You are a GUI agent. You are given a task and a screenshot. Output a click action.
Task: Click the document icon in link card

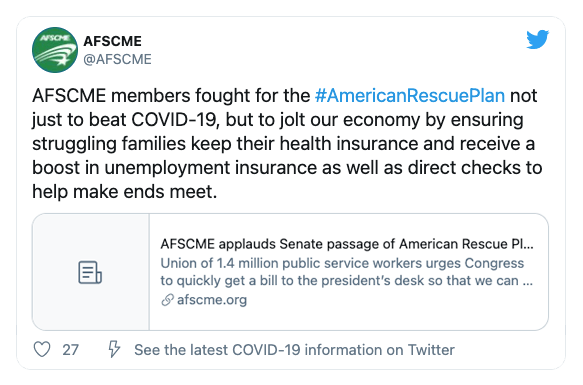pos(90,272)
